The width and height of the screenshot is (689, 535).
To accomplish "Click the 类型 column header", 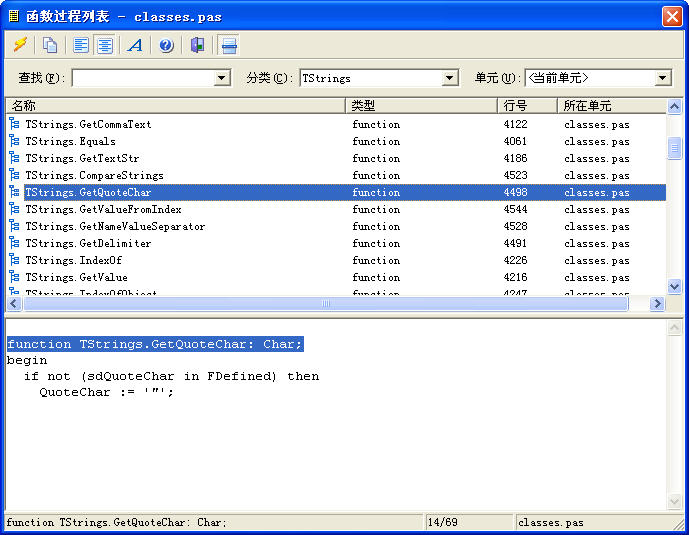I will tap(421, 105).
